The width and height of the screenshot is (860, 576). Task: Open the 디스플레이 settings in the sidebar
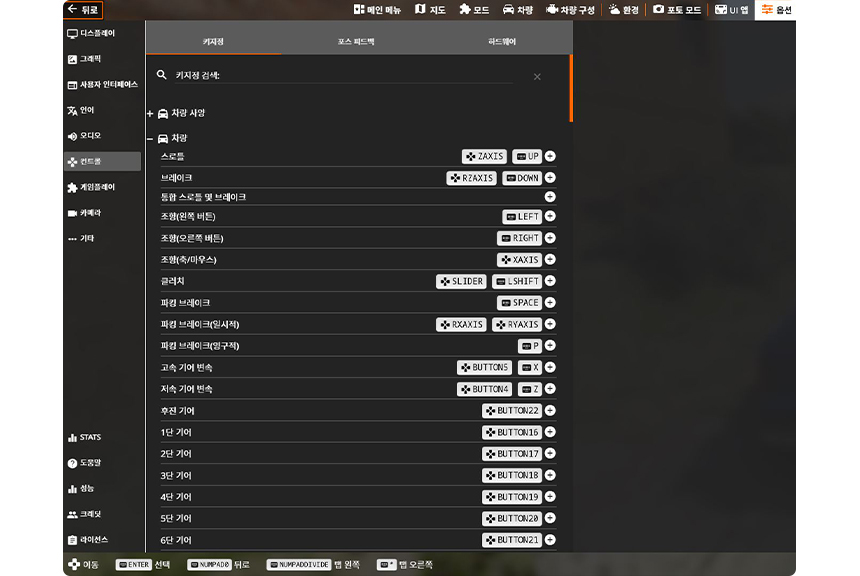[92, 34]
